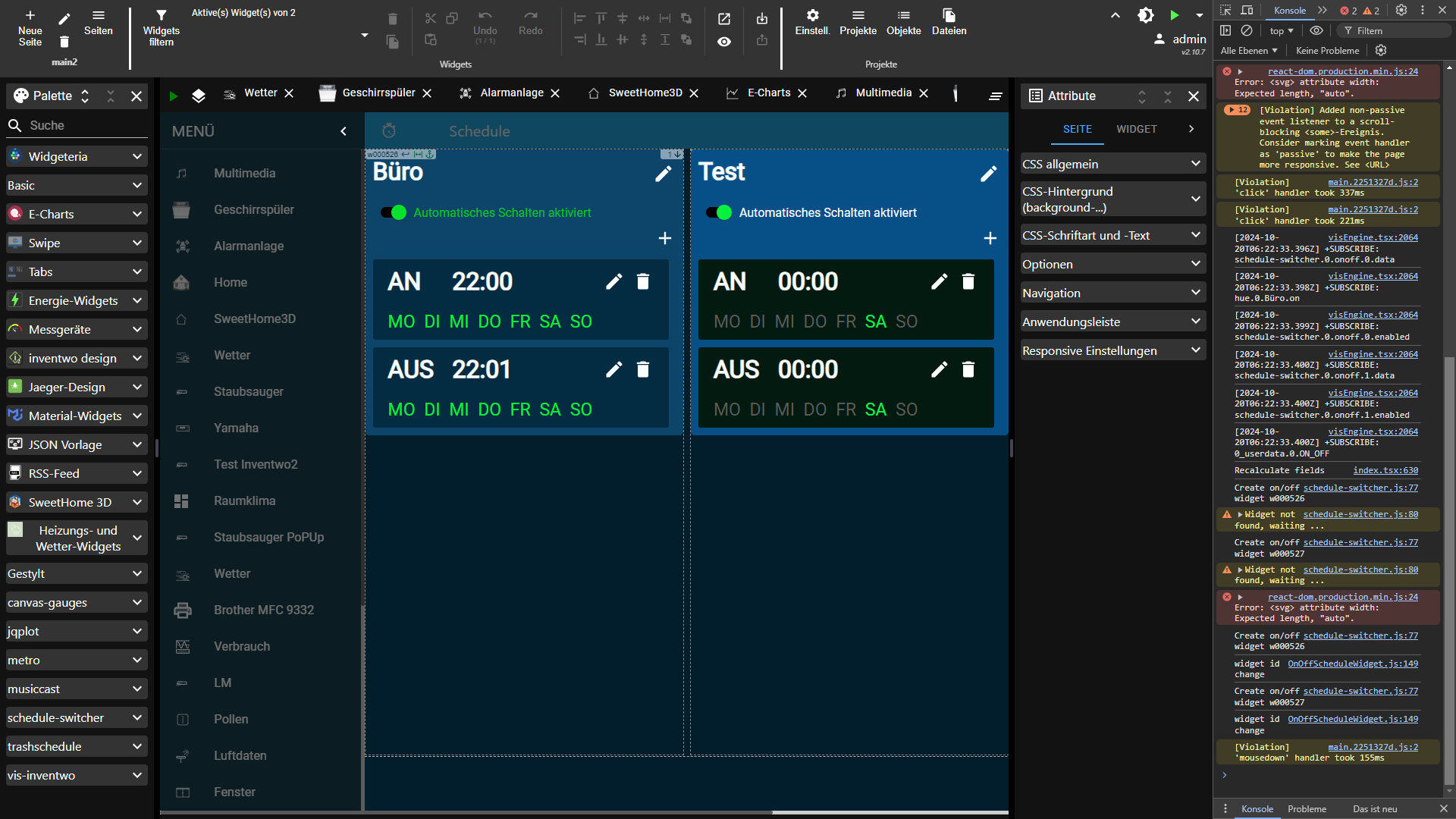This screenshot has height=819, width=1456.
Task: Enable SA day button in AN 22:00 row
Action: pos(549,320)
